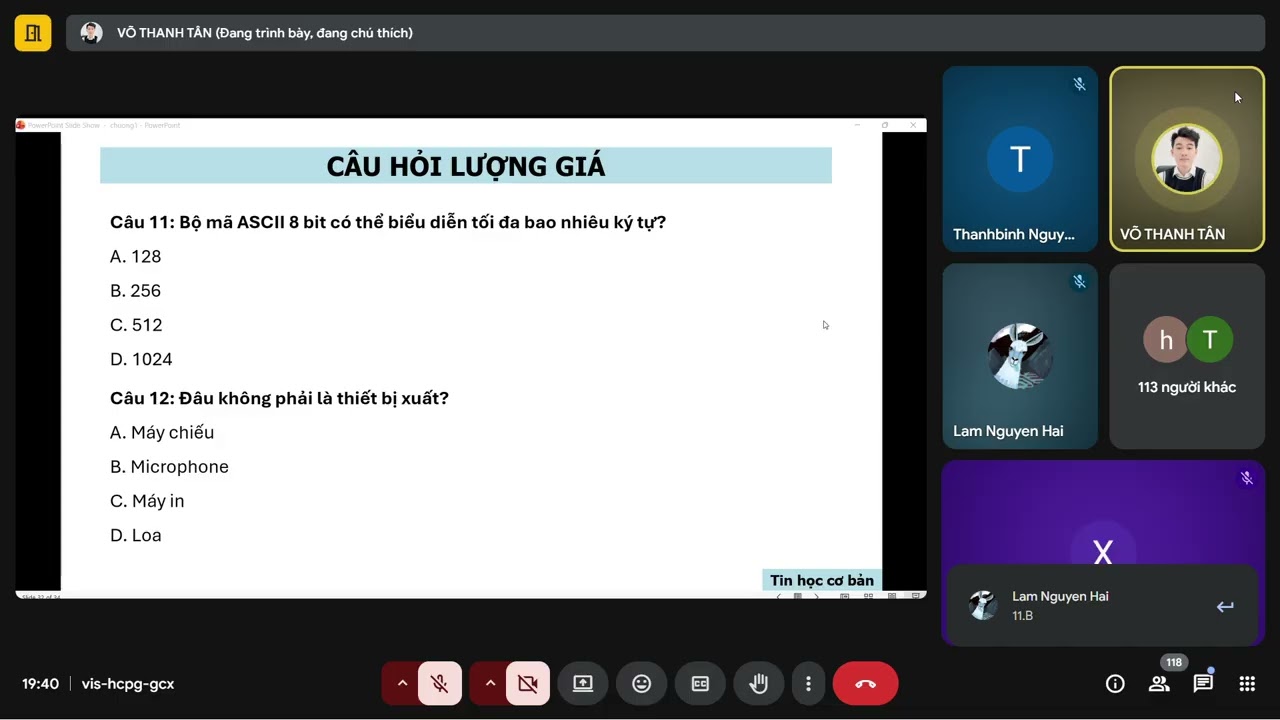Select answer A. 128
Screen dimensions: 1280x720
(135, 257)
